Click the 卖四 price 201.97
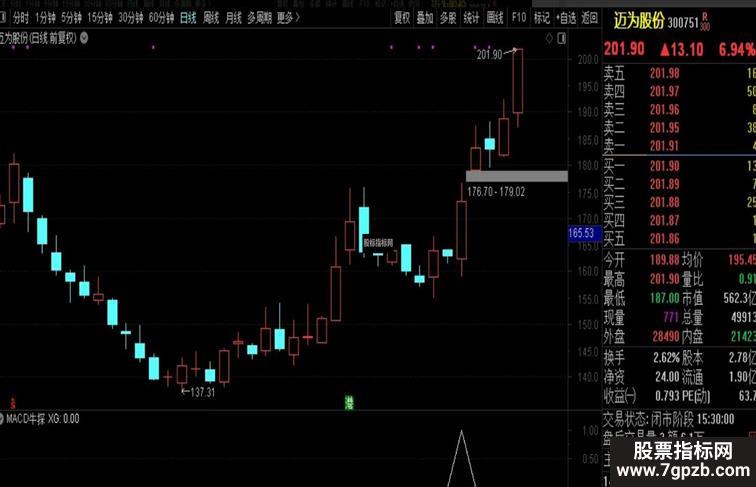756x487 pixels. [x=664, y=91]
